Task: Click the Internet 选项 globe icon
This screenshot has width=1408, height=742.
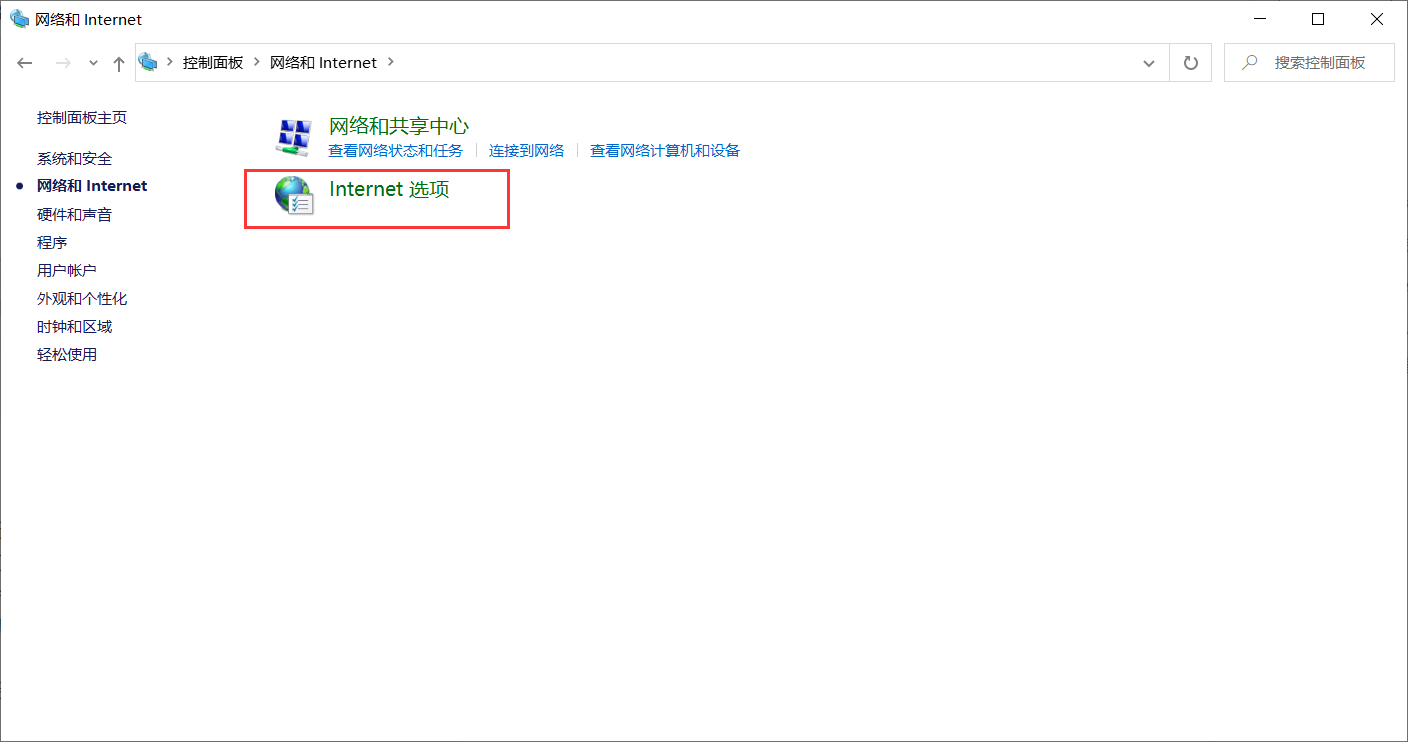Action: pos(294,196)
